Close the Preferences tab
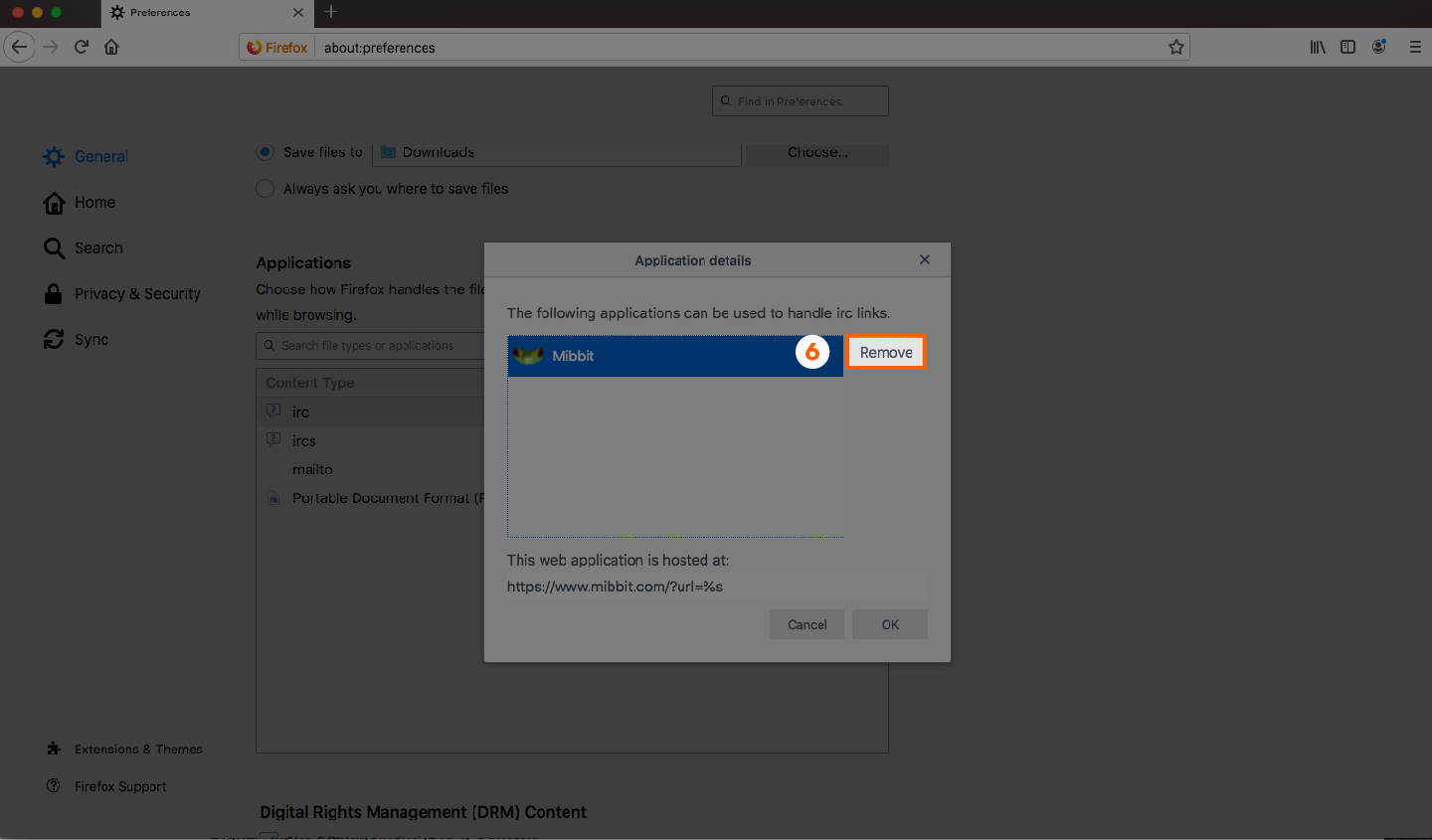This screenshot has width=1432, height=840. coord(298,13)
